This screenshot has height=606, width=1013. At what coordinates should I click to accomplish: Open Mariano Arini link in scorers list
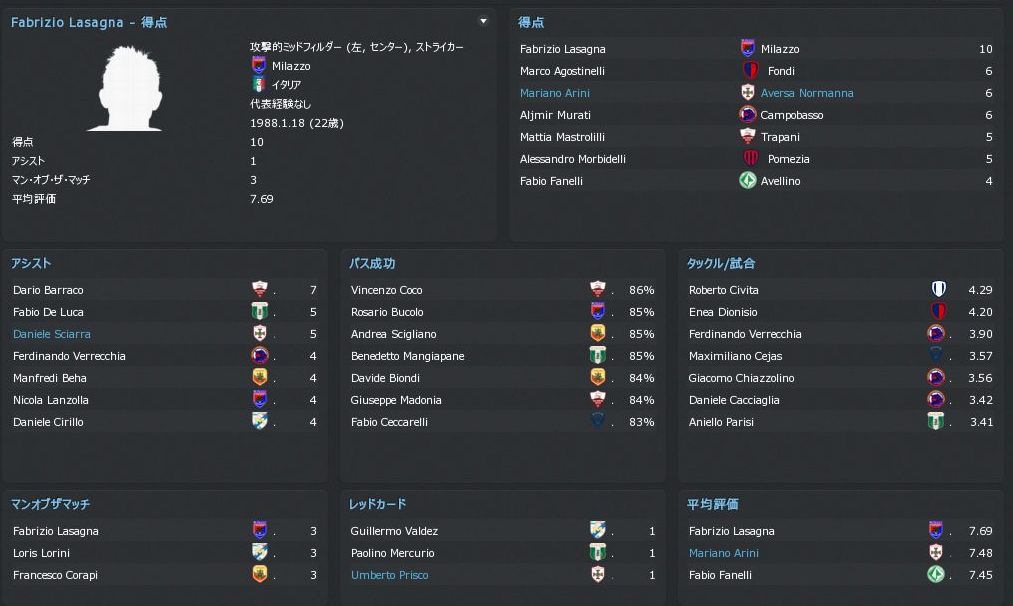[x=555, y=93]
